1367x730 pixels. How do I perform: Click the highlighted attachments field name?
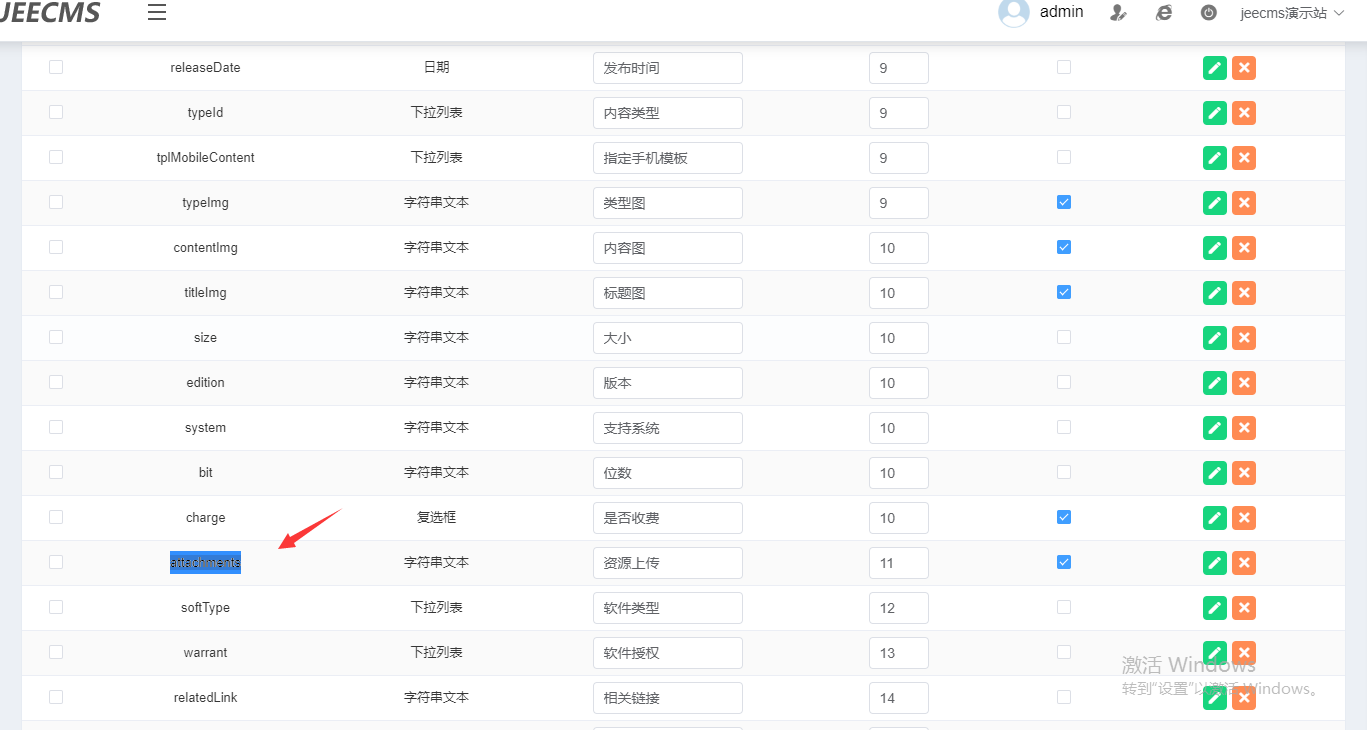pyautogui.click(x=205, y=563)
